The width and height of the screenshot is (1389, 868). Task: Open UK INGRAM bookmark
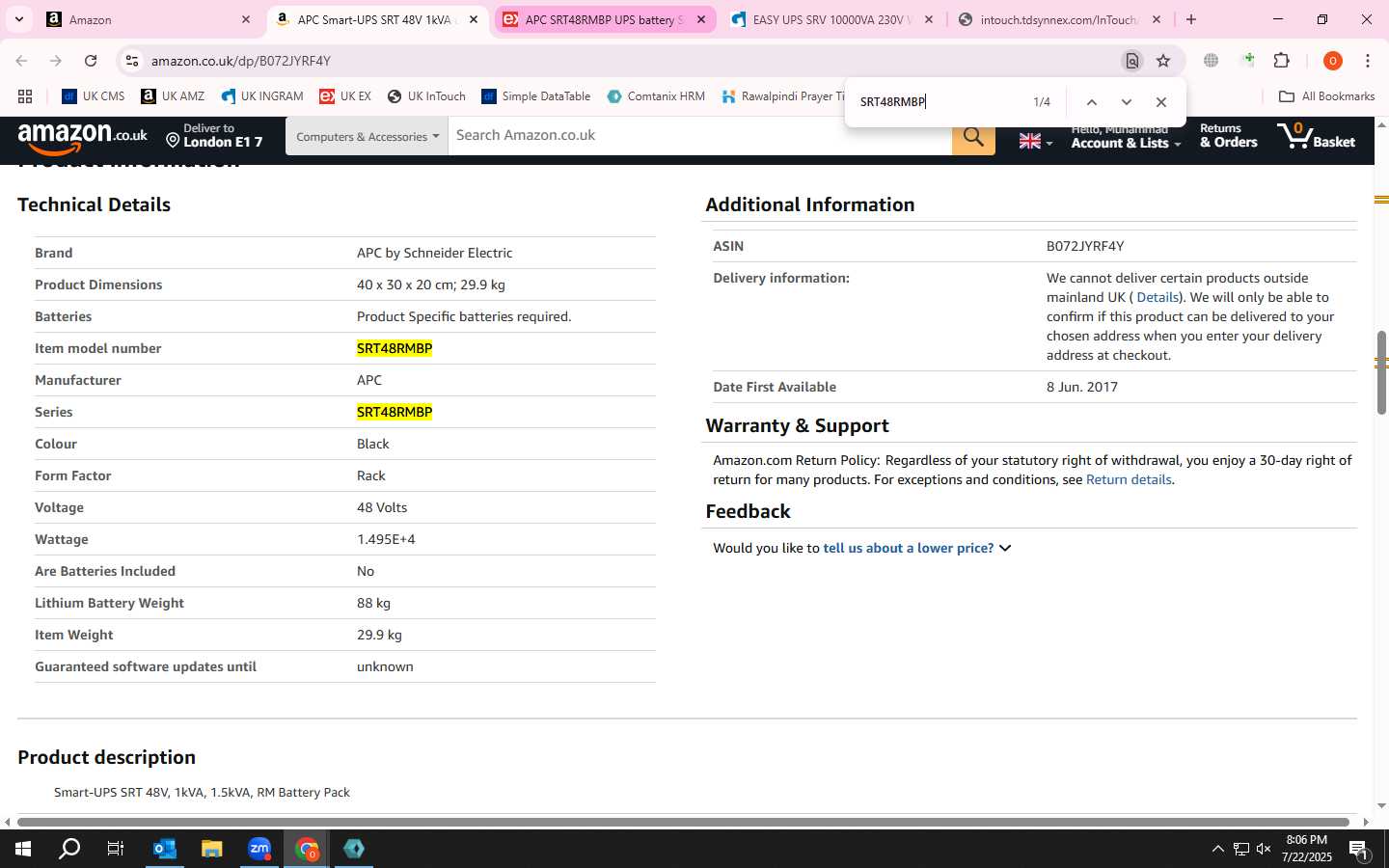[262, 96]
